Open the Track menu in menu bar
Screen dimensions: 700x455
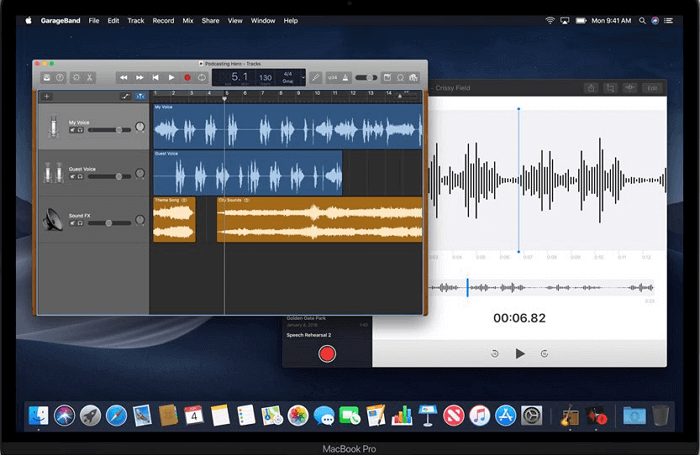click(x=136, y=20)
